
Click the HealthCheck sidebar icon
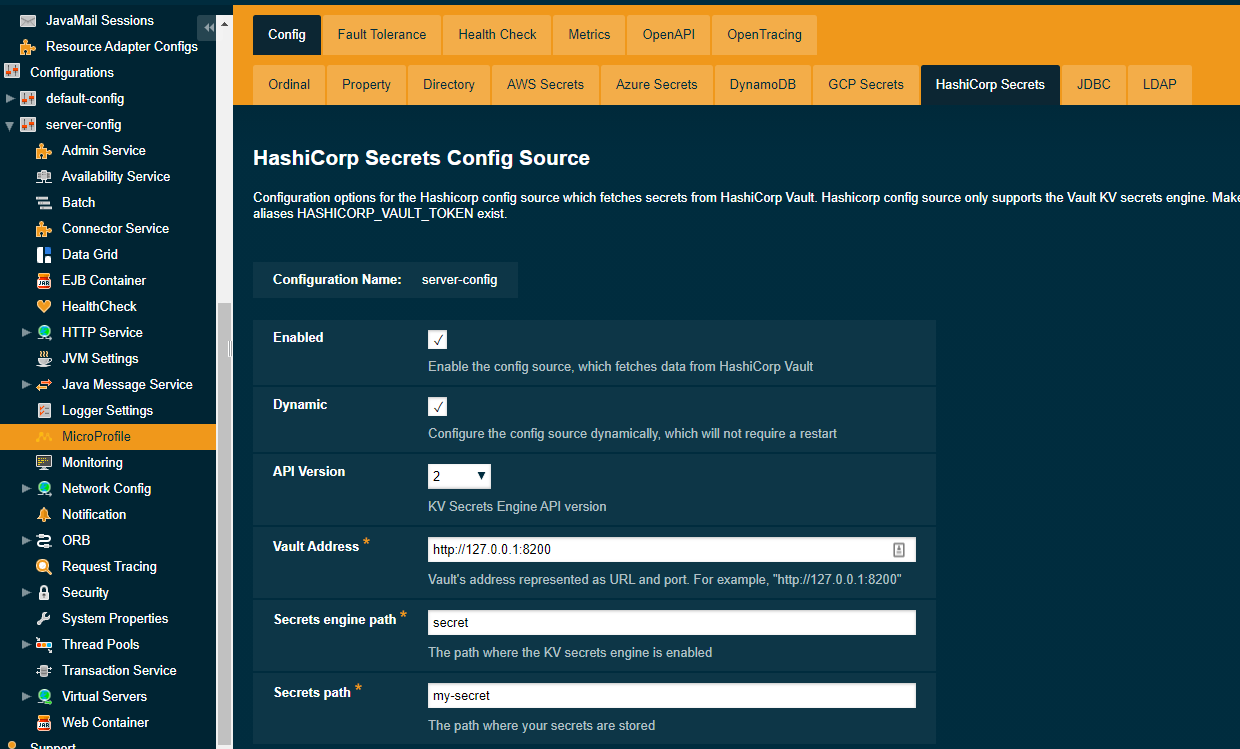[44, 306]
